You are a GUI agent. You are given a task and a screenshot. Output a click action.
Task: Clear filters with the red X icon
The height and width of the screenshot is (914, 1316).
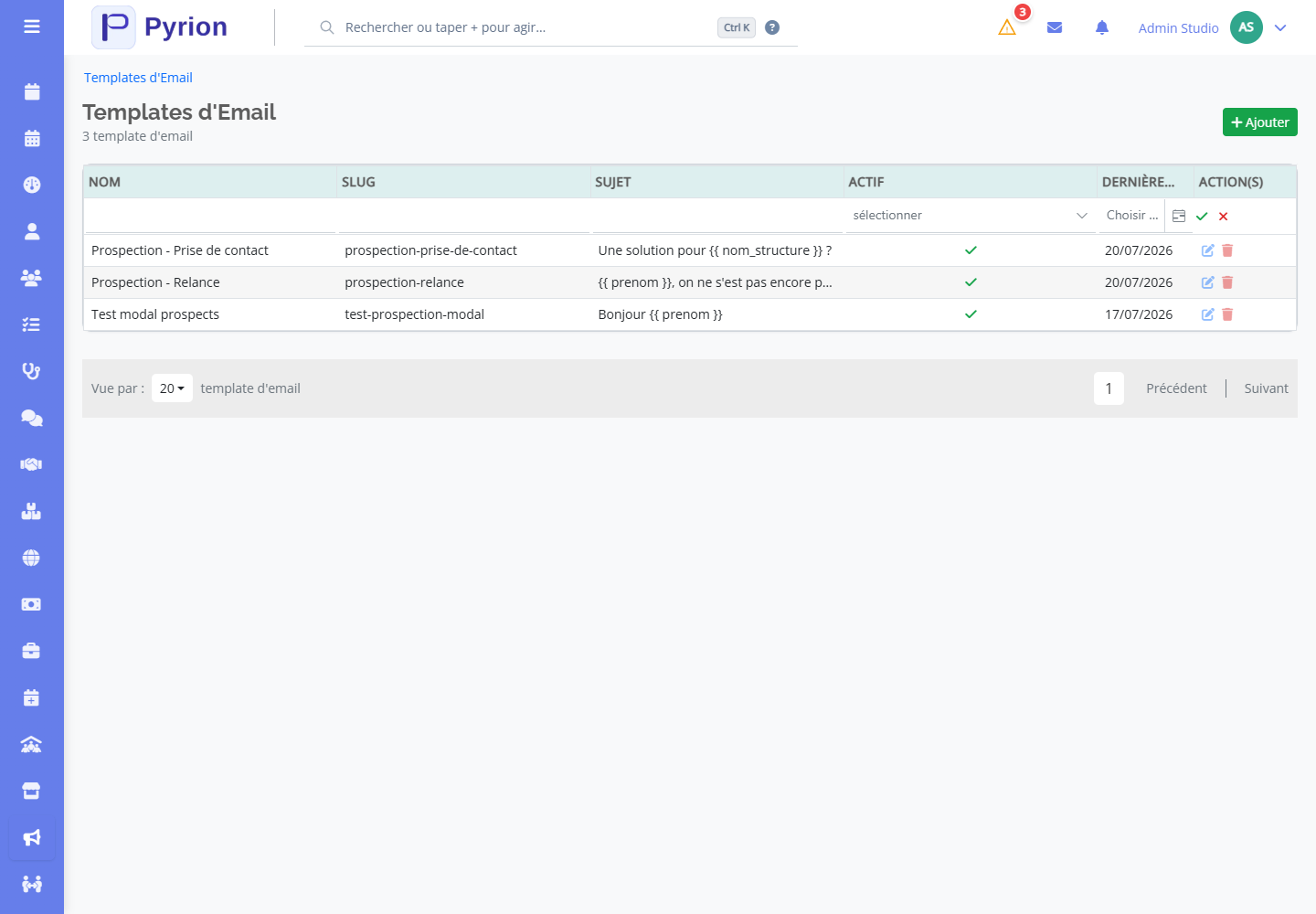[1223, 217]
